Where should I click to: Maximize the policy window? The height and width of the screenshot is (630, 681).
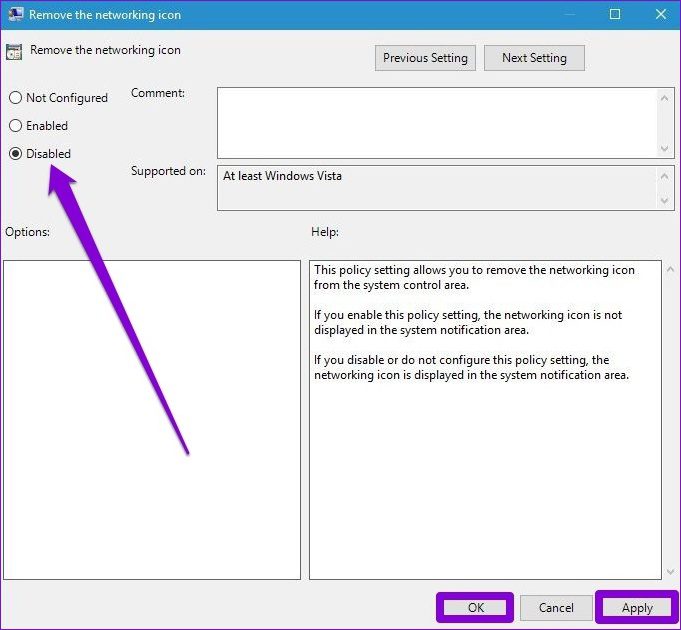615,14
